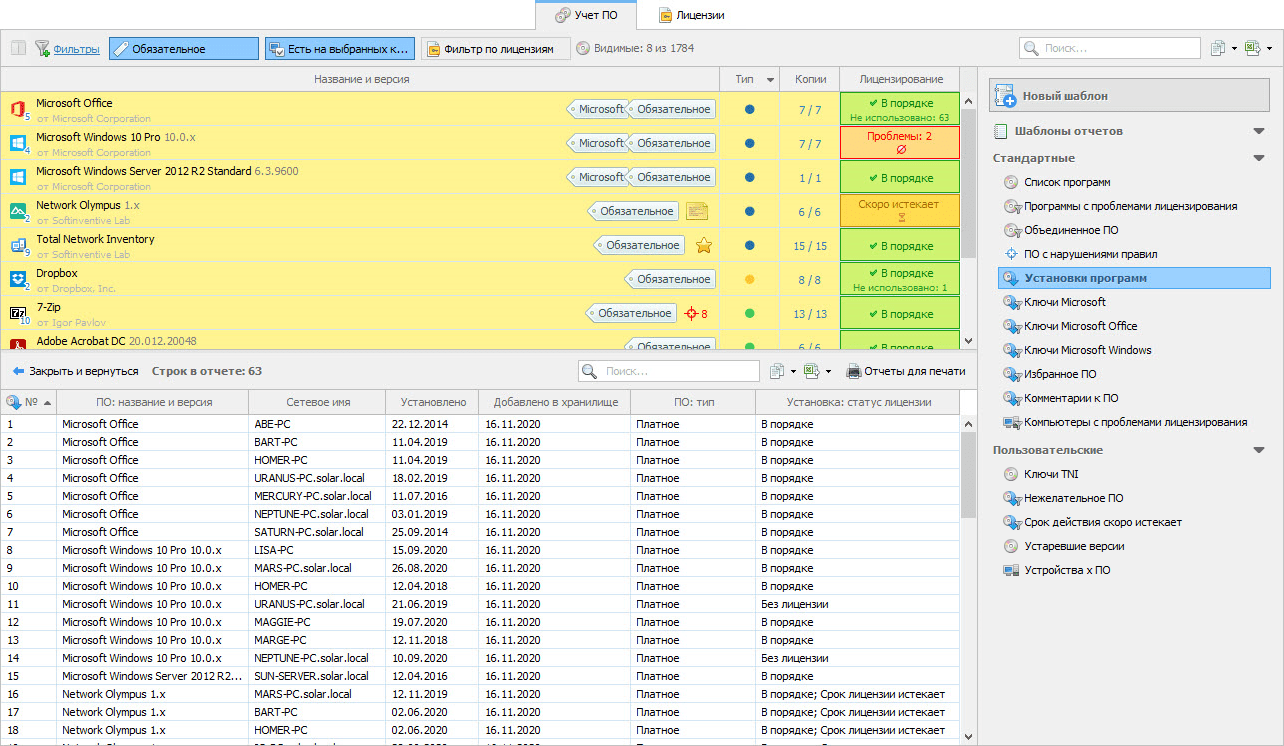
Task: Click the column chooser icon beside № header
Action: click(14, 402)
